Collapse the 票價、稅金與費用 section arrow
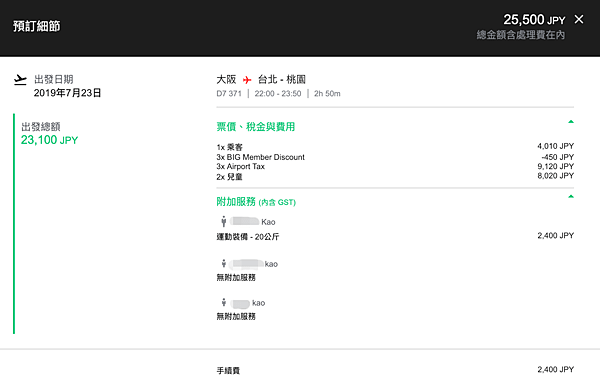This screenshot has width=600, height=379. [571, 122]
